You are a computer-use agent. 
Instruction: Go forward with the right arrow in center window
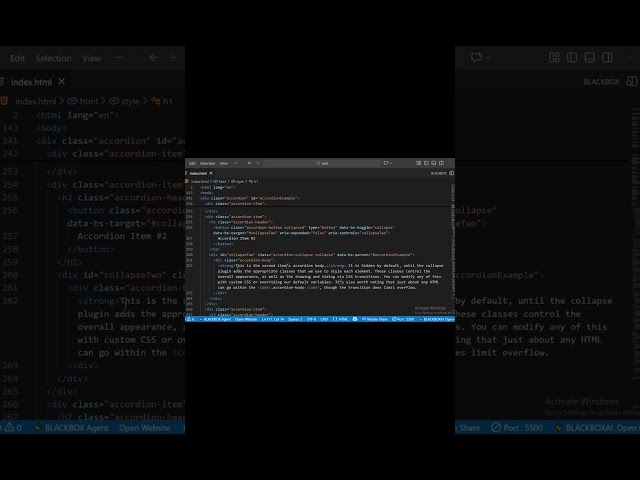pos(258,163)
